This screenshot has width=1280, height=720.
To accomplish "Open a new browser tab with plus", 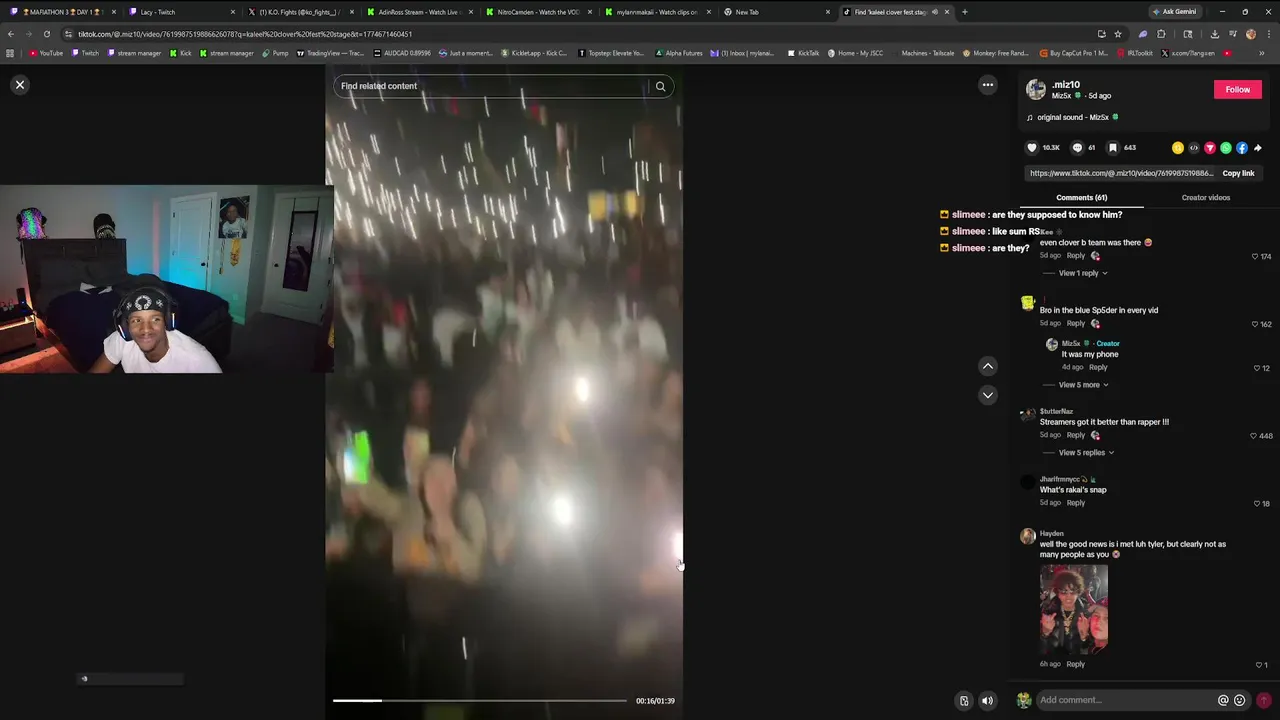I will coord(965,12).
